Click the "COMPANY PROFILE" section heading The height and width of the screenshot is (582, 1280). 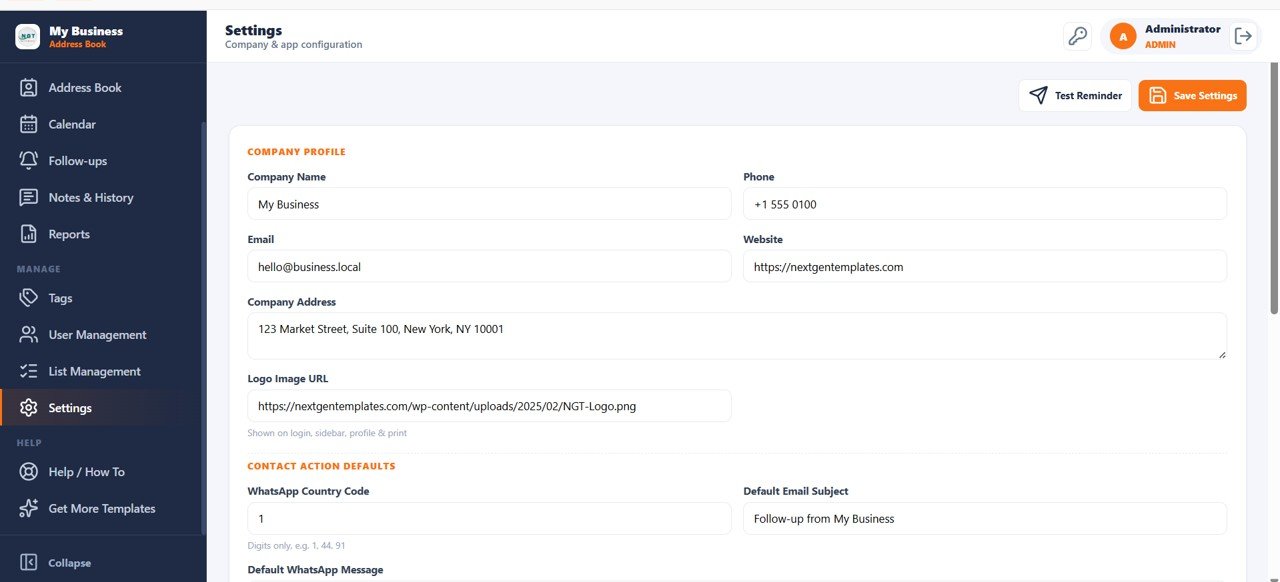(296, 152)
